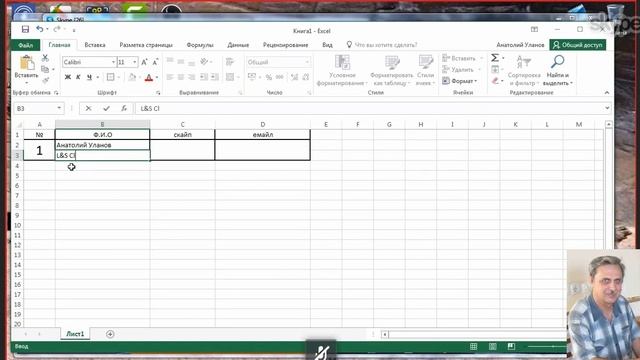This screenshot has width=640, height=360.
Task: Open the Формат cells dropdown
Action: click(x=460, y=81)
